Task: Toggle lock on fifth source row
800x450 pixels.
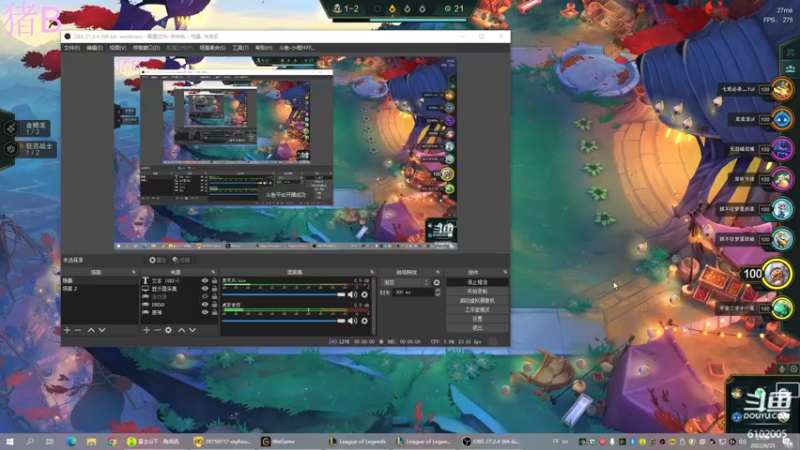Action: 214,312
